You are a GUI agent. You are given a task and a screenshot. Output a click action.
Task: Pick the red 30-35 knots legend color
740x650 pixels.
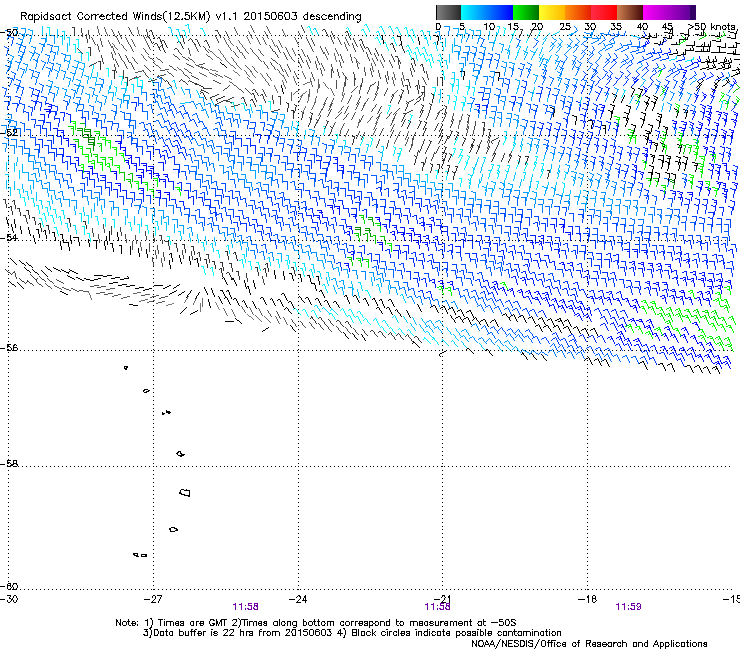[604, 12]
